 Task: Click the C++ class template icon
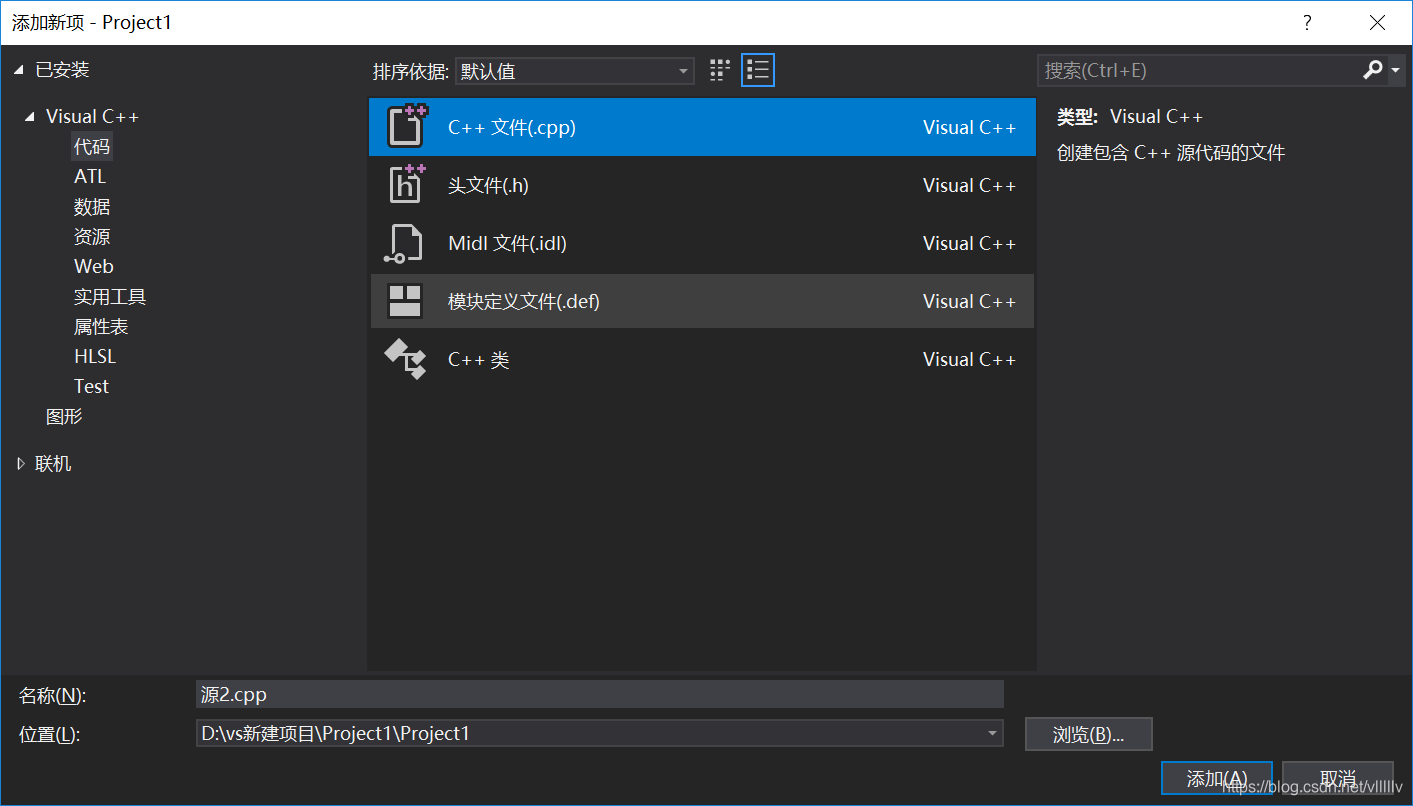pyautogui.click(x=406, y=359)
